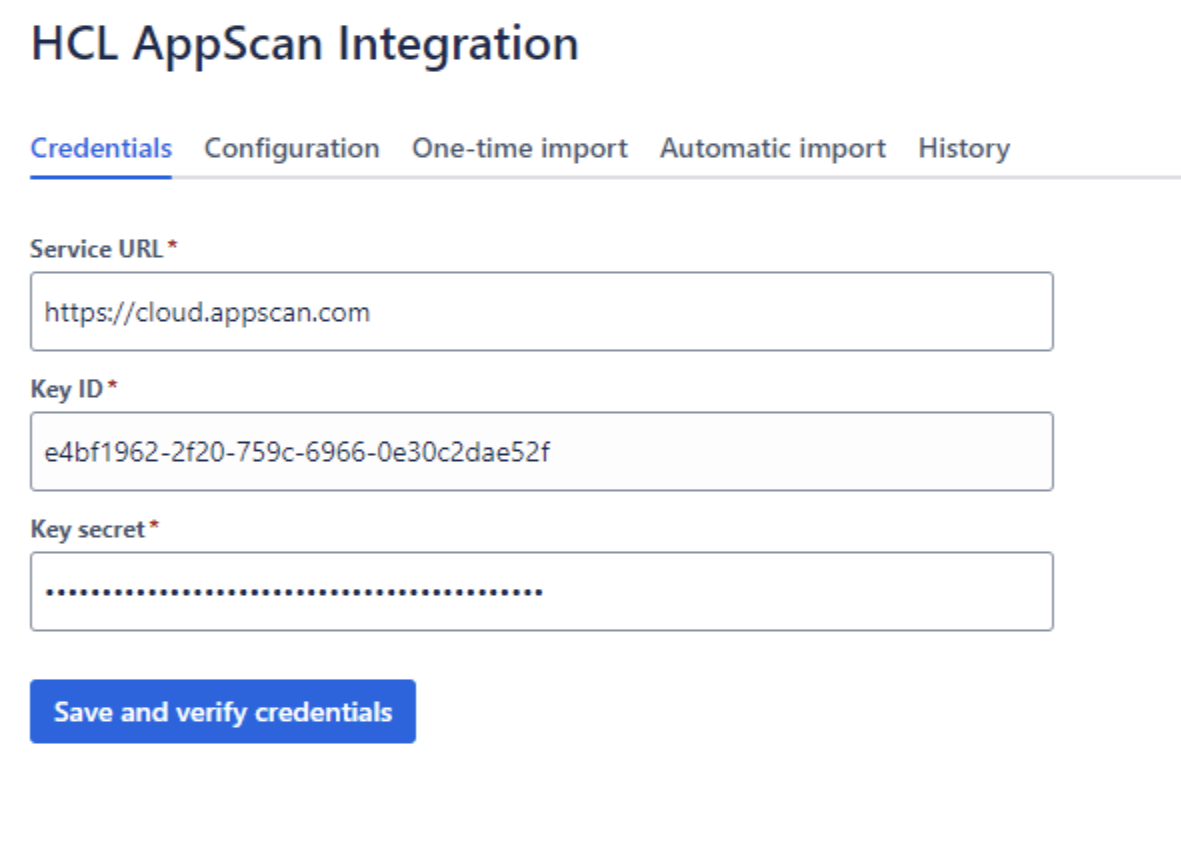The image size is (1181, 842).
Task: Select the Credentials tab
Action: 101,149
